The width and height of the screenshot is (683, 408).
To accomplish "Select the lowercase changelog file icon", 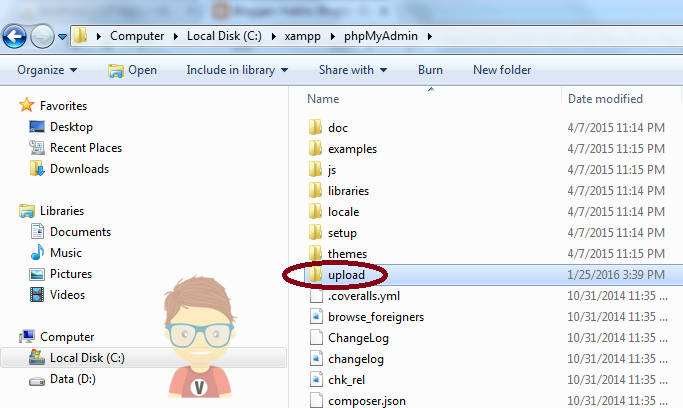I will coord(316,358).
